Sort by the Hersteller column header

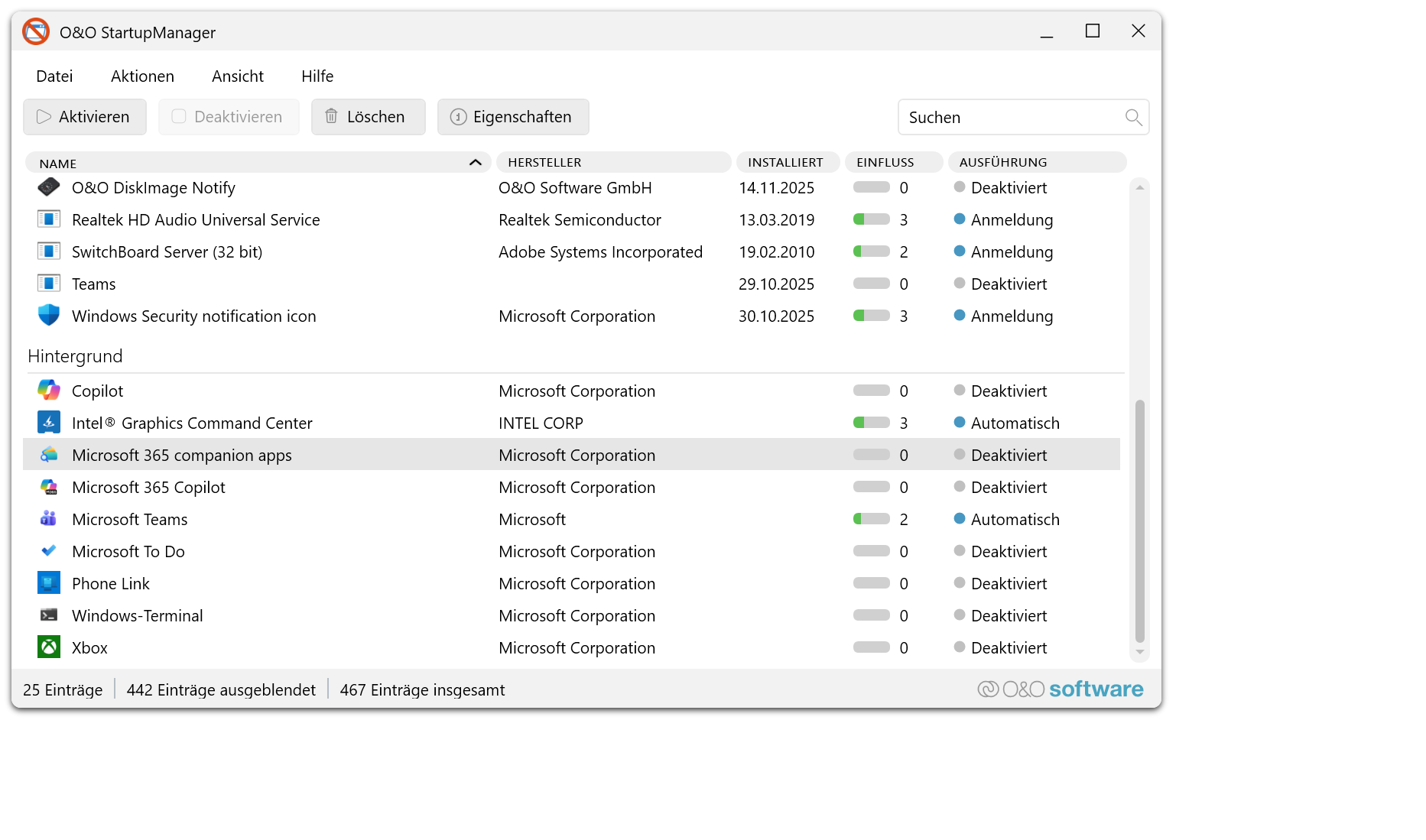coord(544,162)
